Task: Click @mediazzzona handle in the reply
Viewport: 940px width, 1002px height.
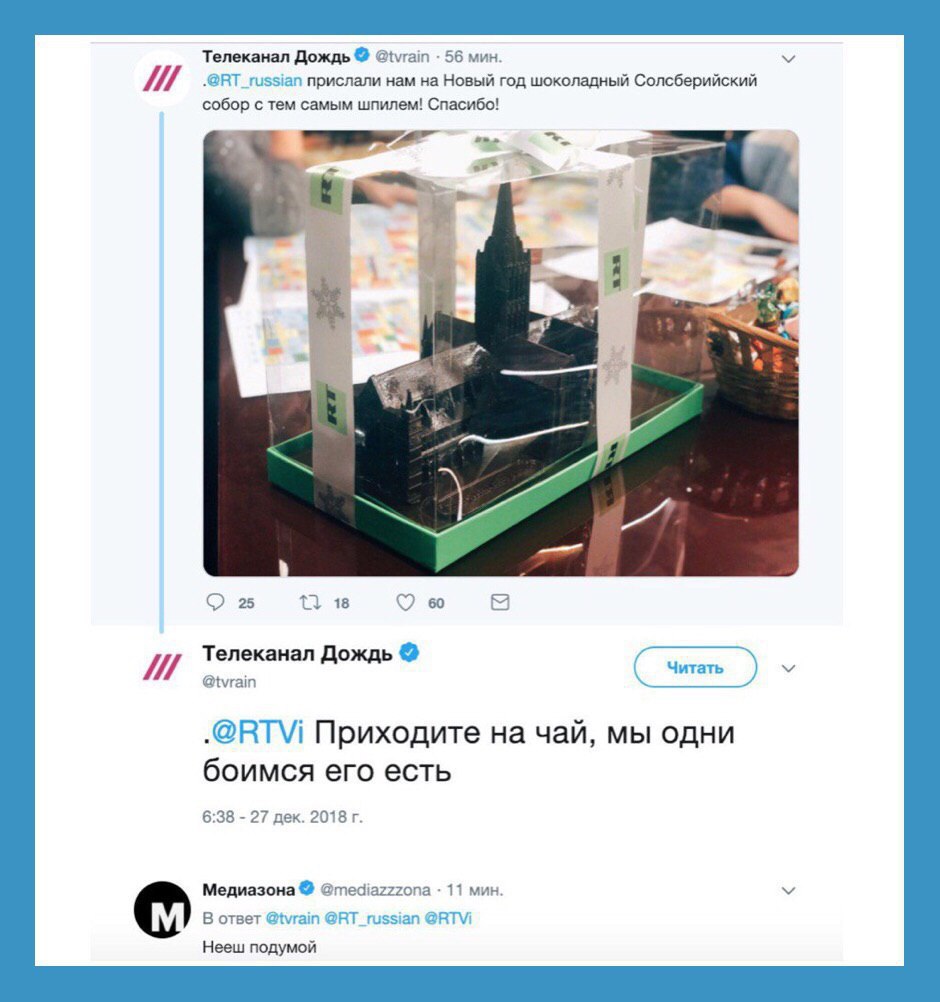Action: pos(375,890)
